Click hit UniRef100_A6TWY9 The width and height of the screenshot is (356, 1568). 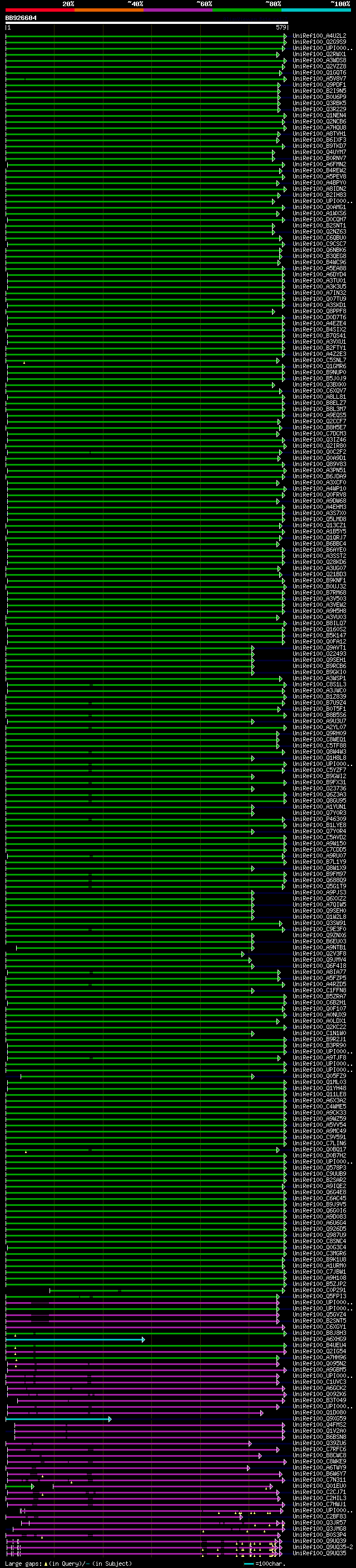pos(319,1467)
